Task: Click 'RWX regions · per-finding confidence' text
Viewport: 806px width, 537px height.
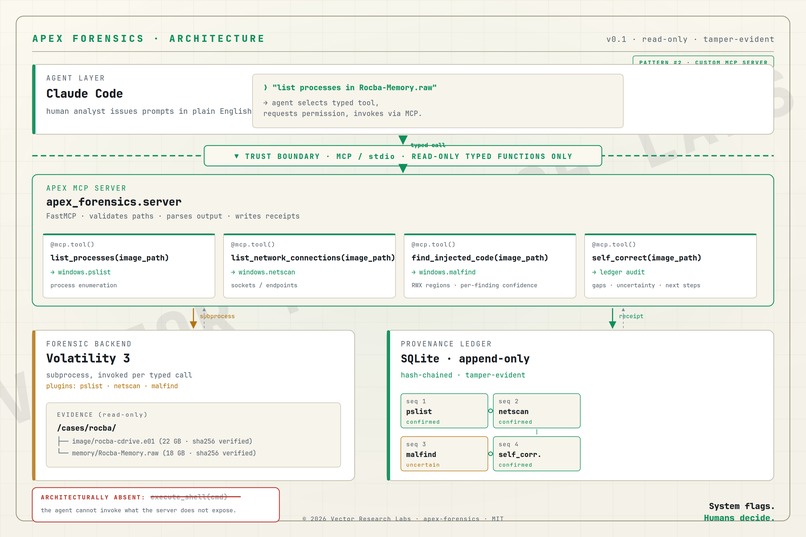Action: click(x=474, y=285)
